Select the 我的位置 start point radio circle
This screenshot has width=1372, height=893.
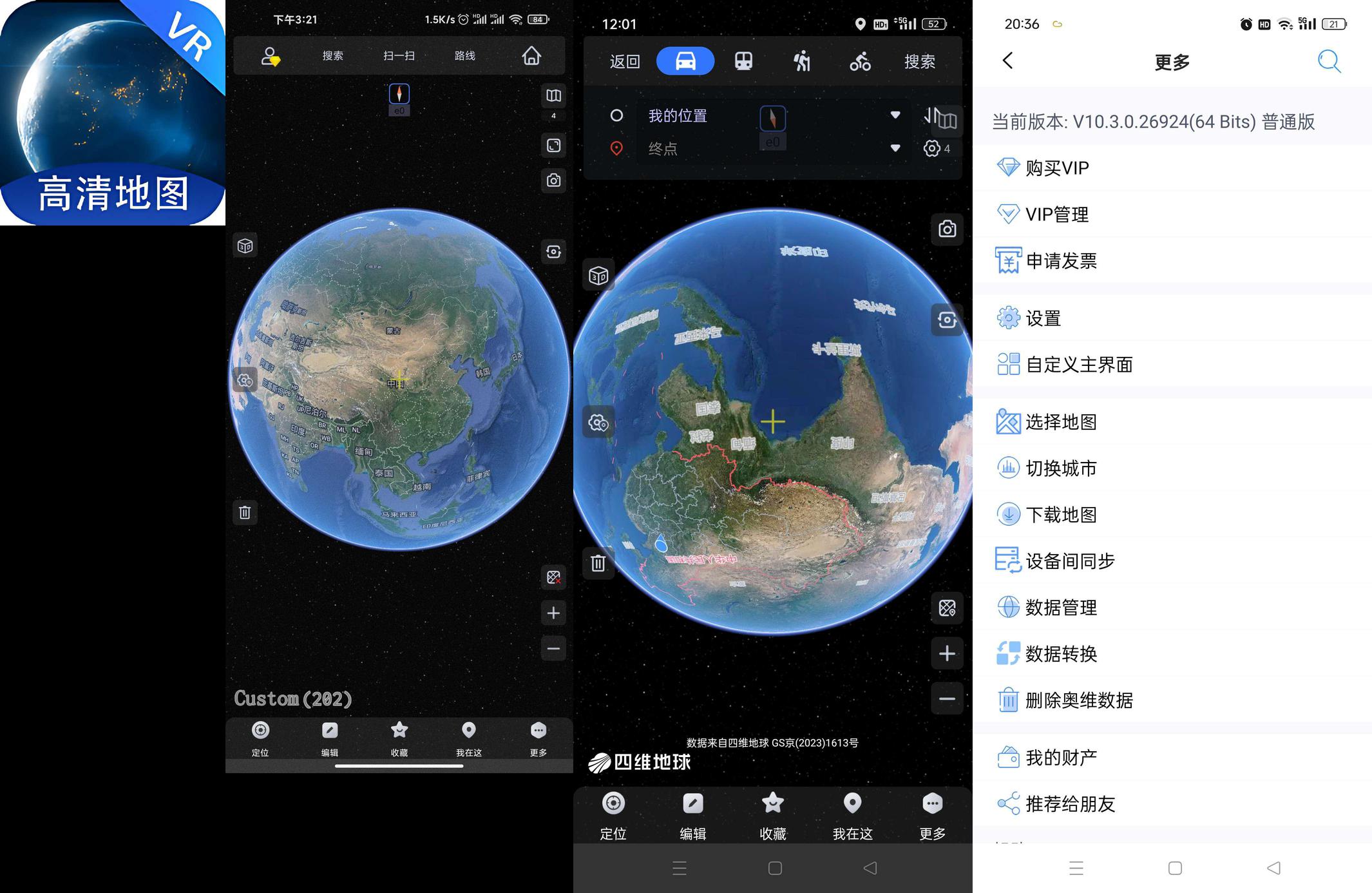[616, 115]
